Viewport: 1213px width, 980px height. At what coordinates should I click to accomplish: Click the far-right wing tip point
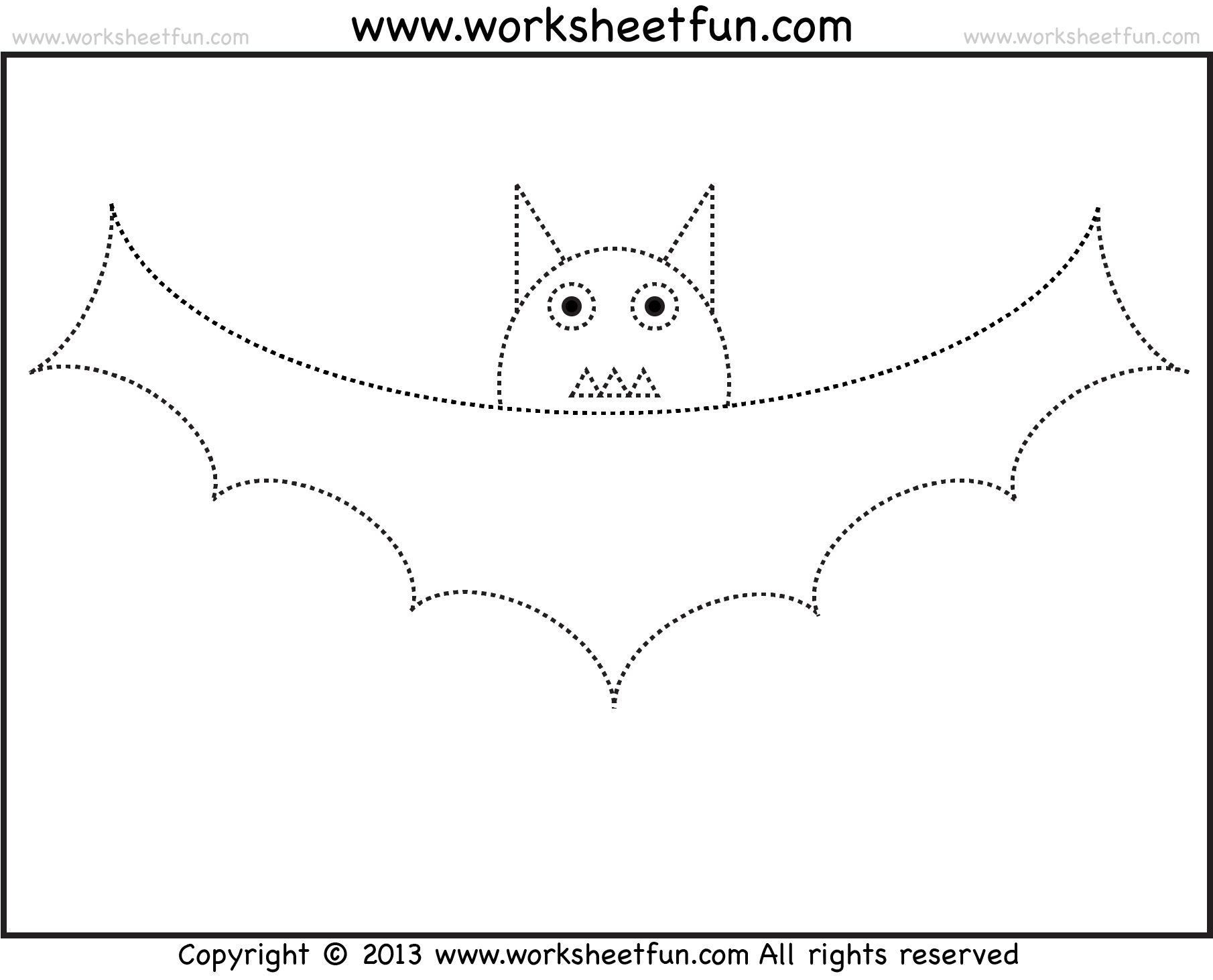coord(1186,371)
